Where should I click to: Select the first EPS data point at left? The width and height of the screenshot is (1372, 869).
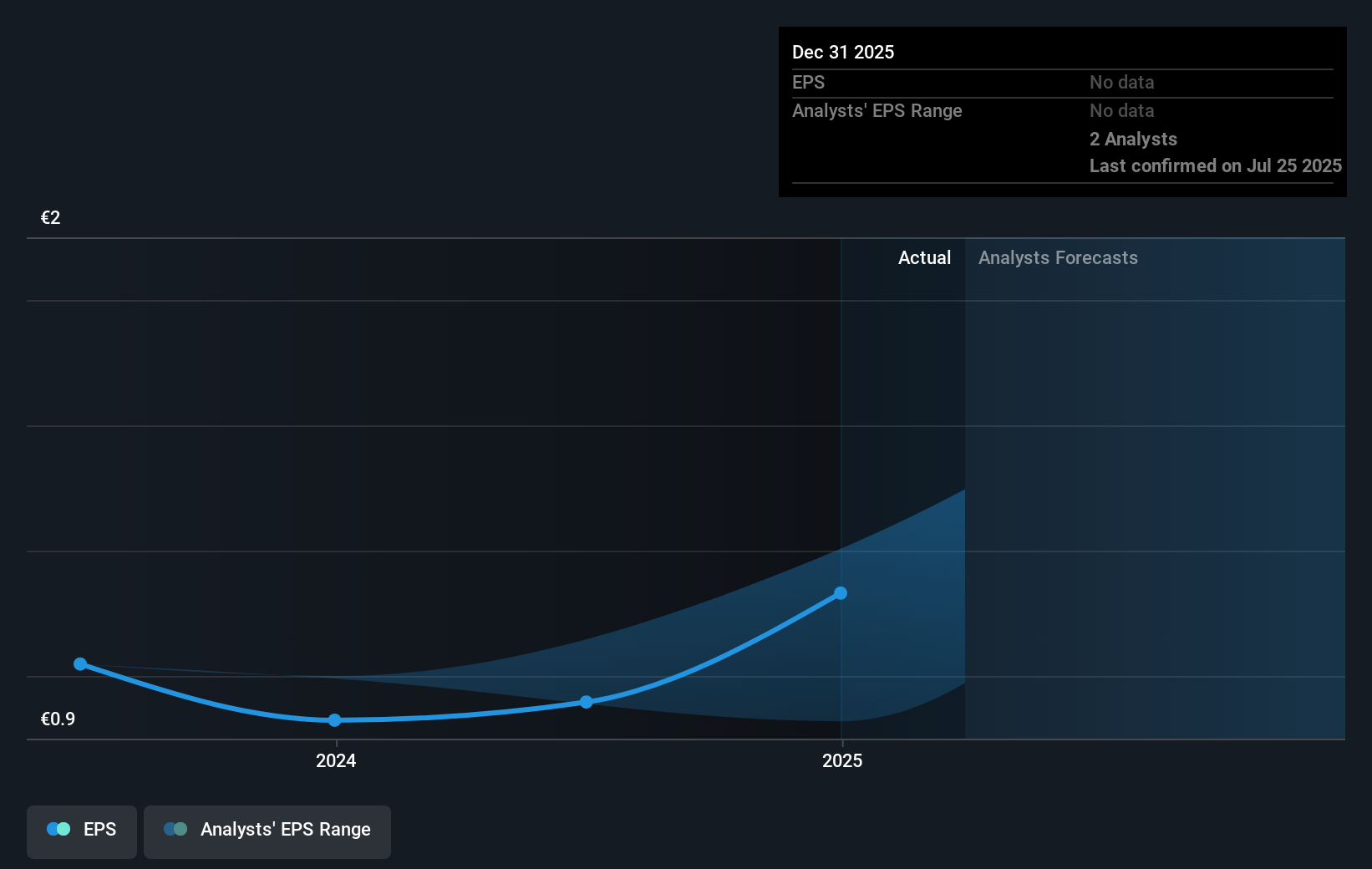click(80, 664)
